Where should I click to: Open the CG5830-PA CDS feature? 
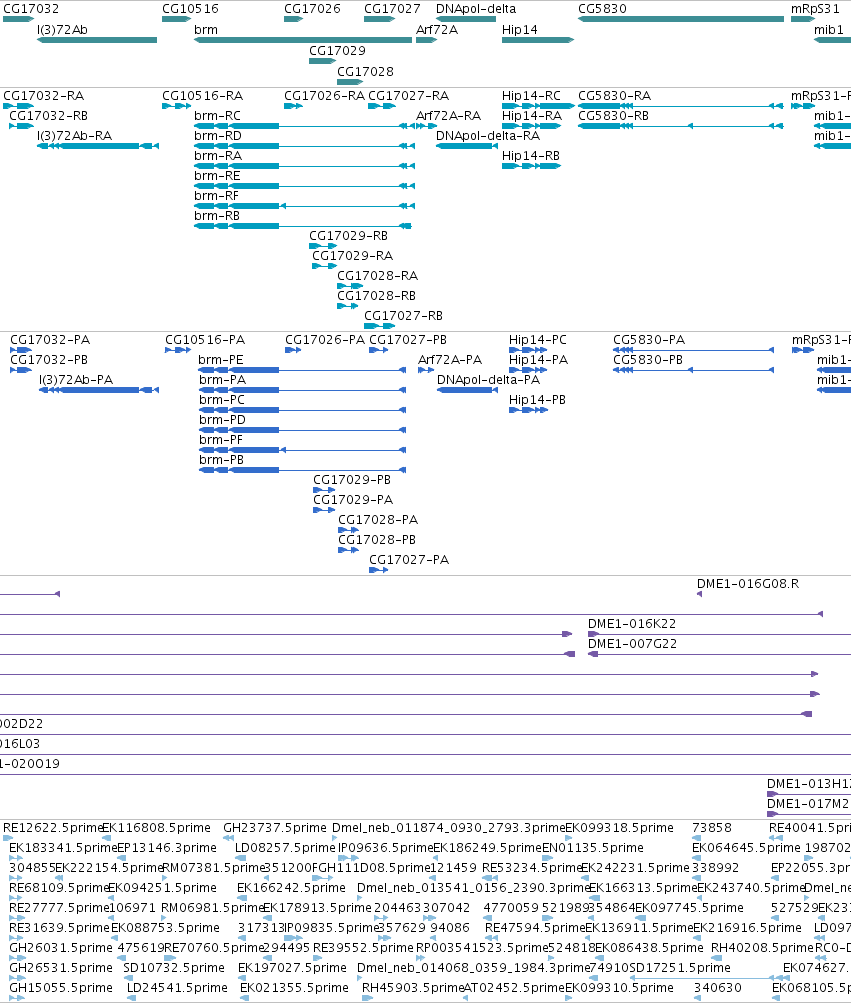(x=694, y=350)
